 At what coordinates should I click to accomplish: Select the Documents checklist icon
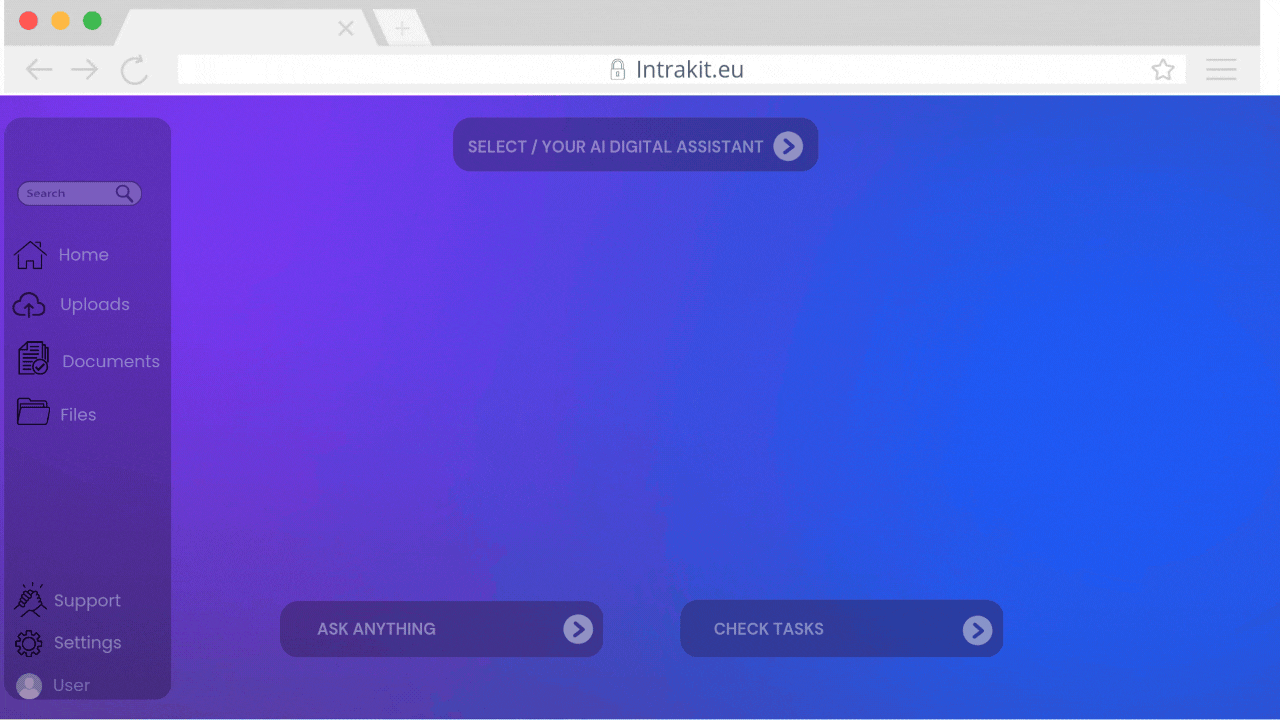point(33,358)
